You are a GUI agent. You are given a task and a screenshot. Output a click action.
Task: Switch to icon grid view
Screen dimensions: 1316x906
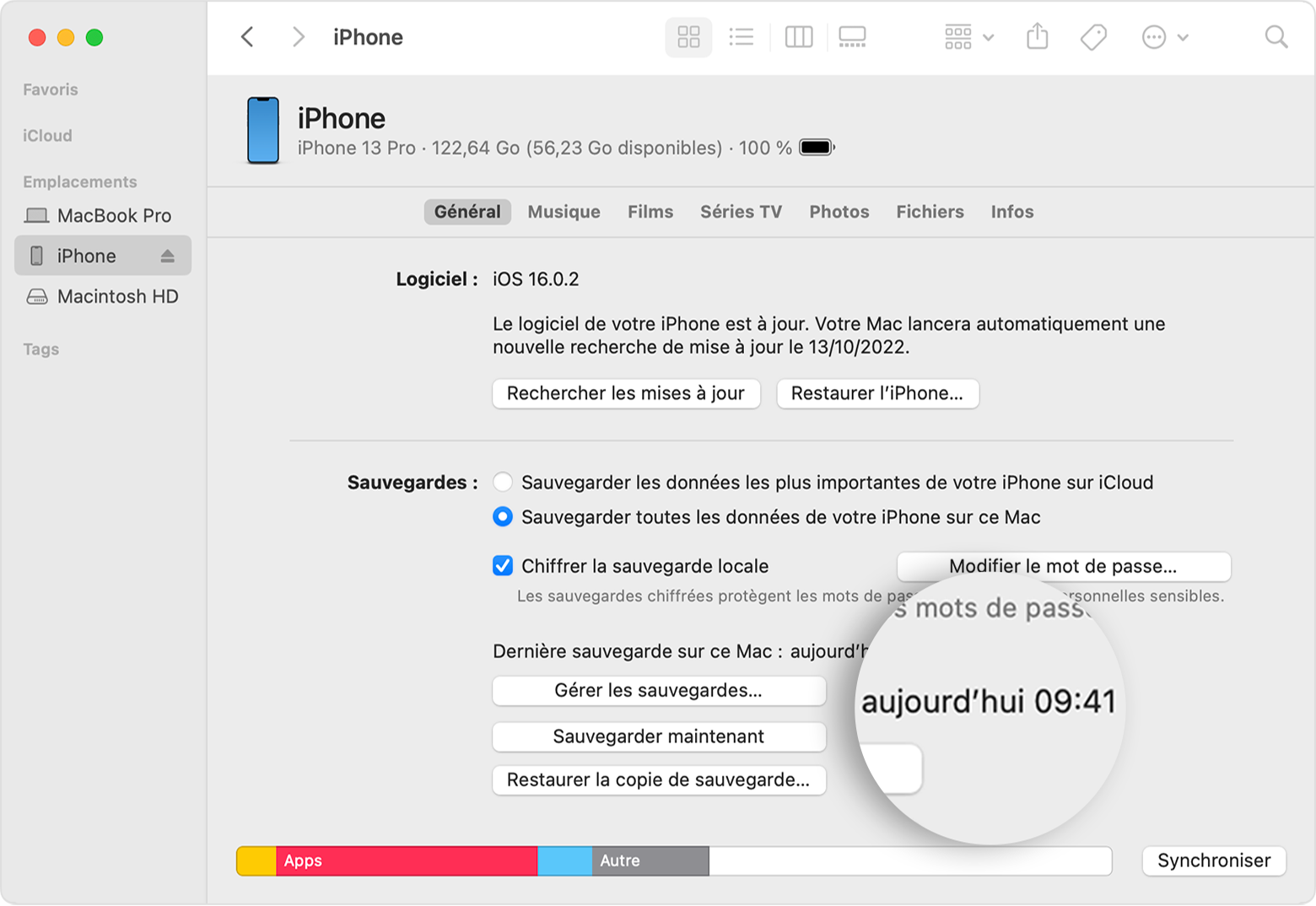point(688,37)
